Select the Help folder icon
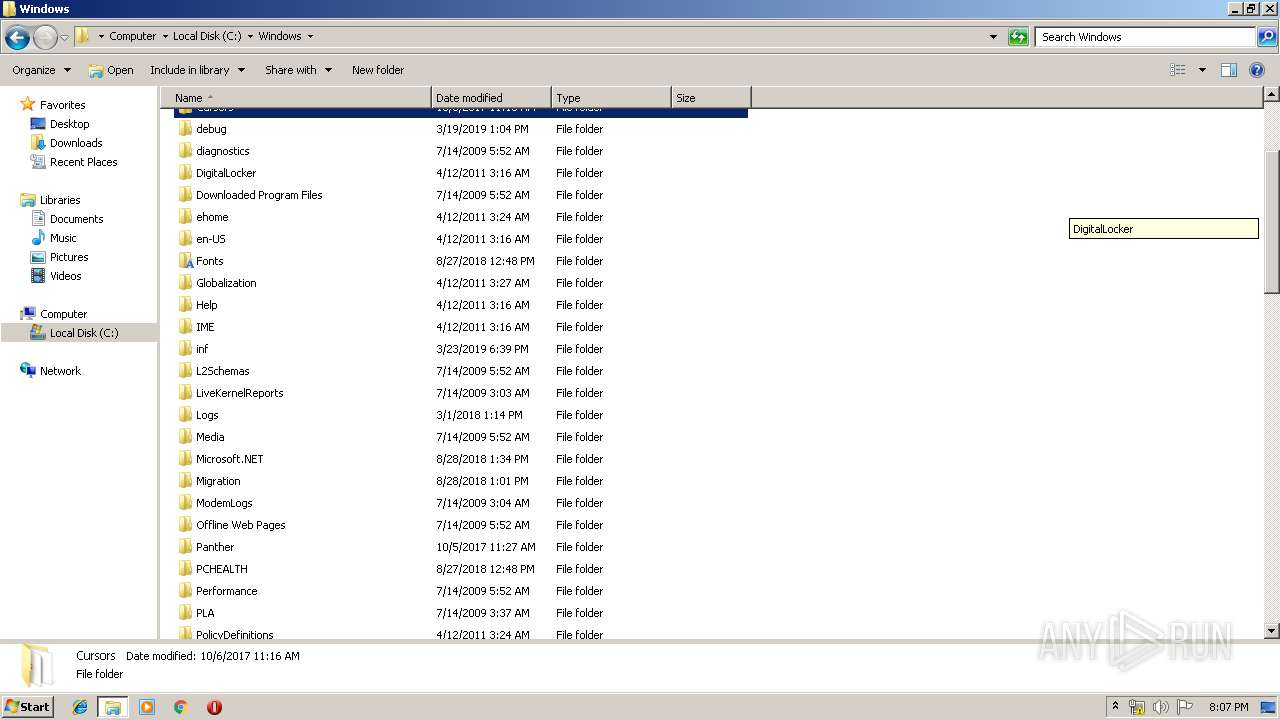Image resolution: width=1280 pixels, height=720 pixels. pos(185,305)
